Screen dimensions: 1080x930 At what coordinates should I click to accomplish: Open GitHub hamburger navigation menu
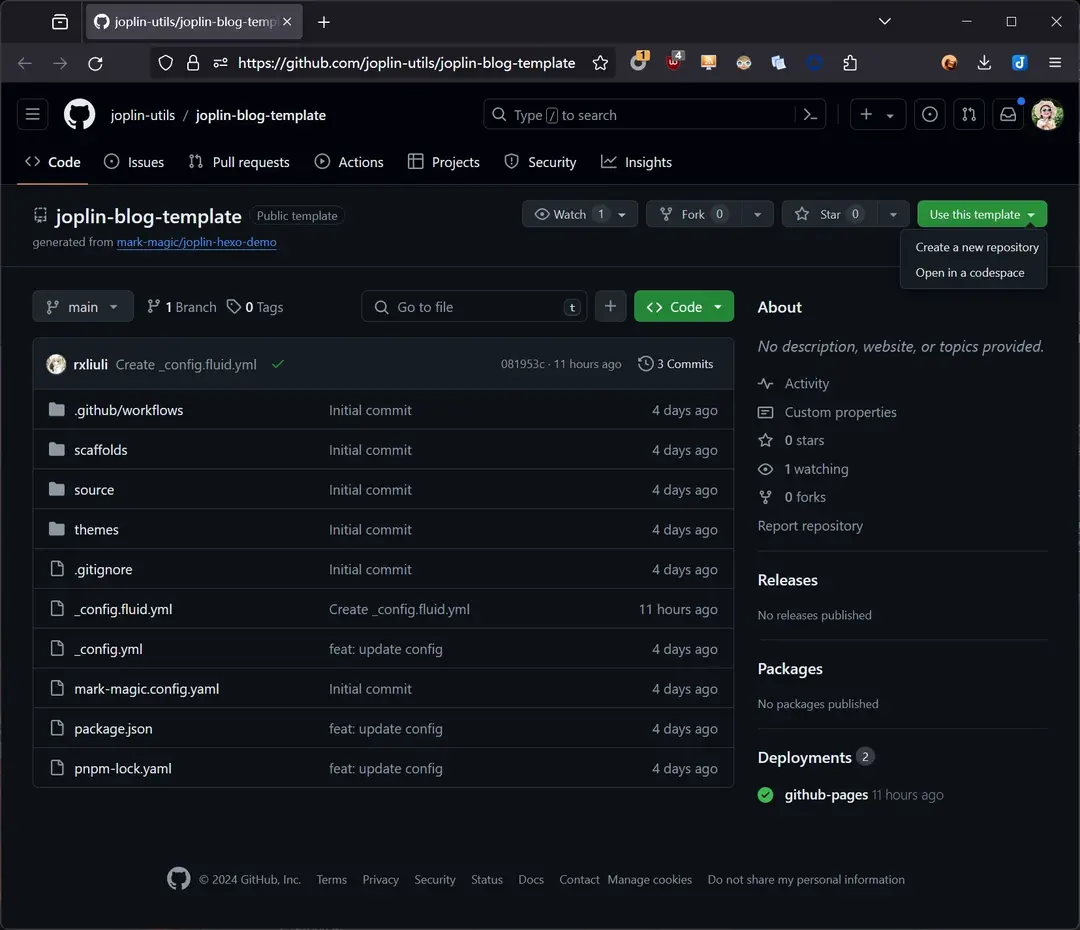coord(33,115)
